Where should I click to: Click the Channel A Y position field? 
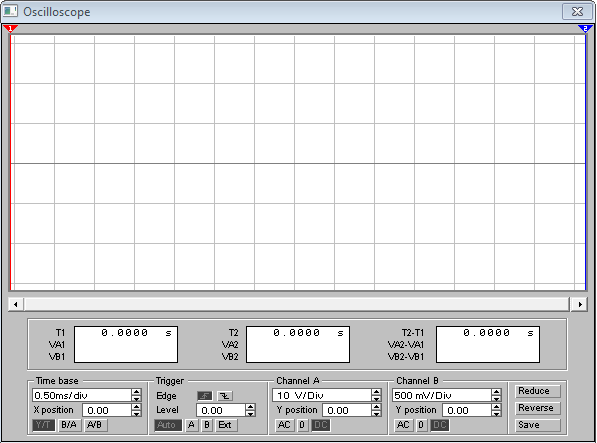point(347,410)
